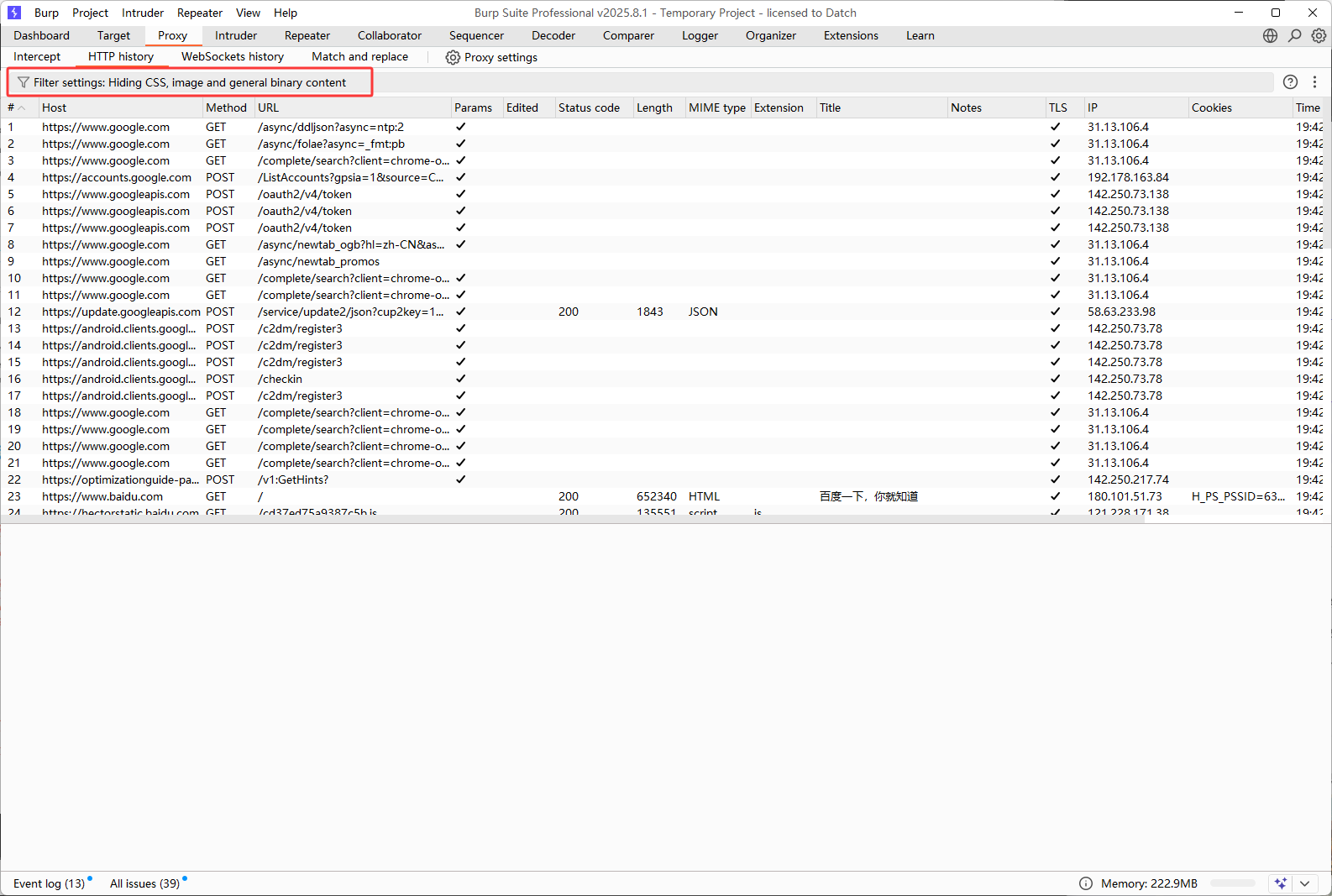
Task: Select the /async/newtab_promos URL
Action: click(318, 261)
